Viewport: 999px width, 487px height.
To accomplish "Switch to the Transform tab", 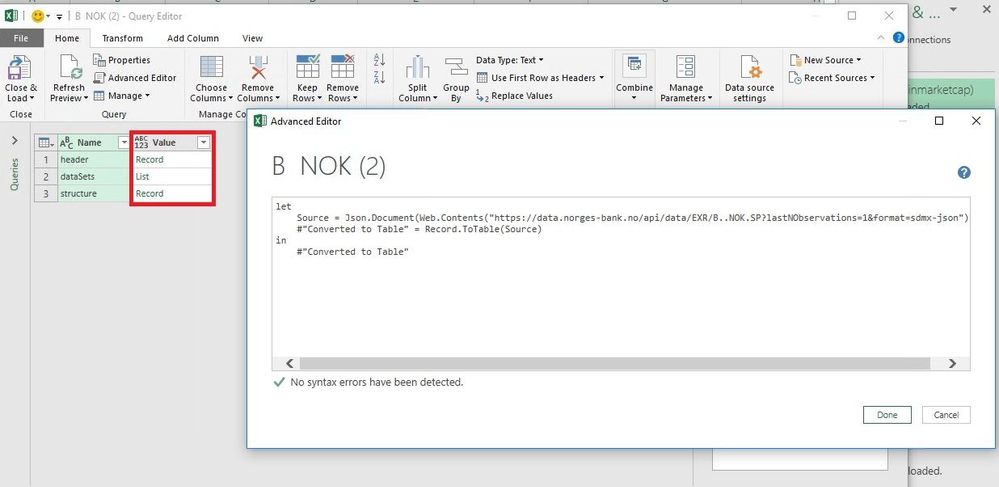I will point(122,38).
